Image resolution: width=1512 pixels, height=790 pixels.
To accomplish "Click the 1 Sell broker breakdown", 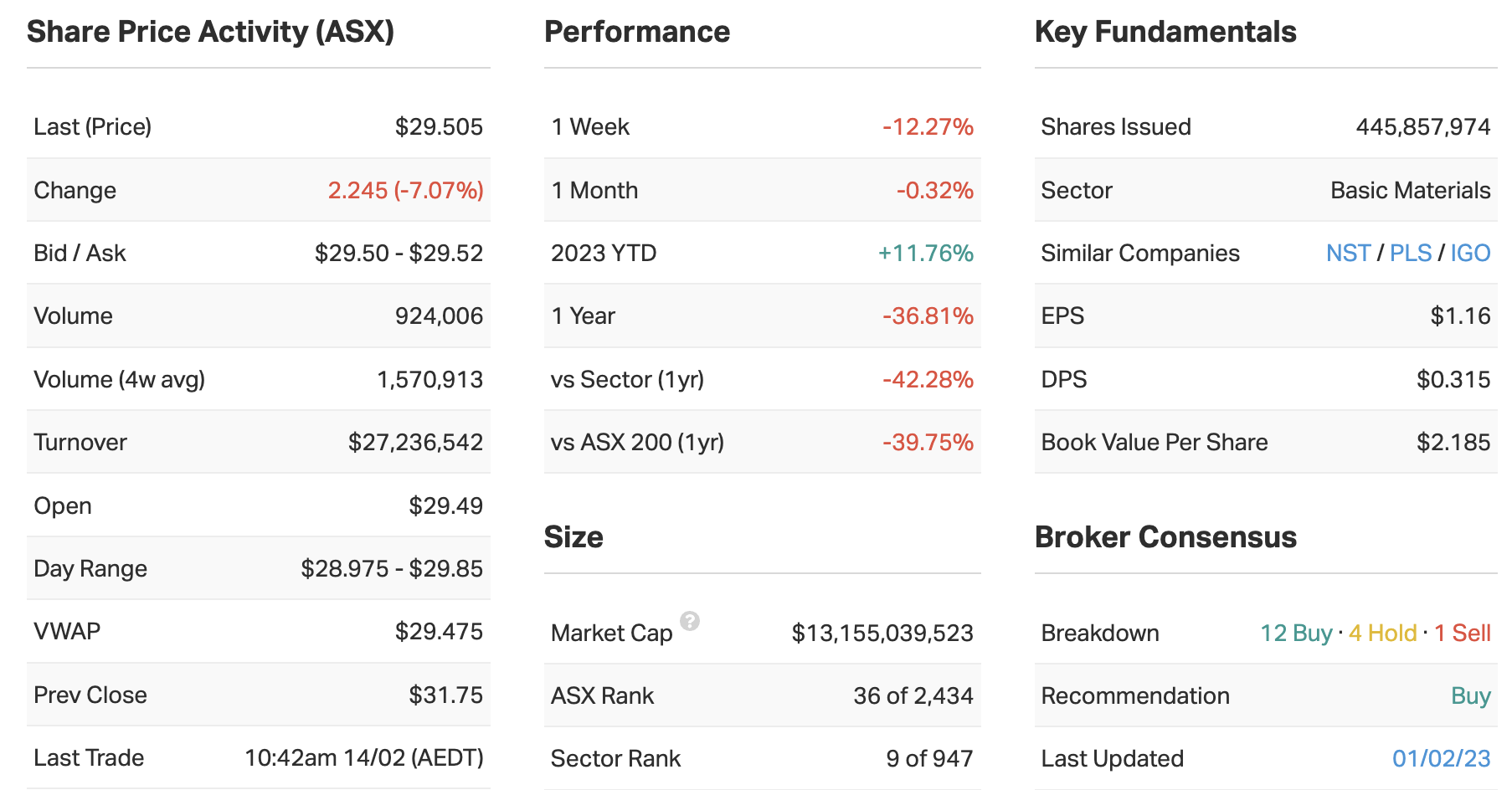I will [x=1462, y=633].
